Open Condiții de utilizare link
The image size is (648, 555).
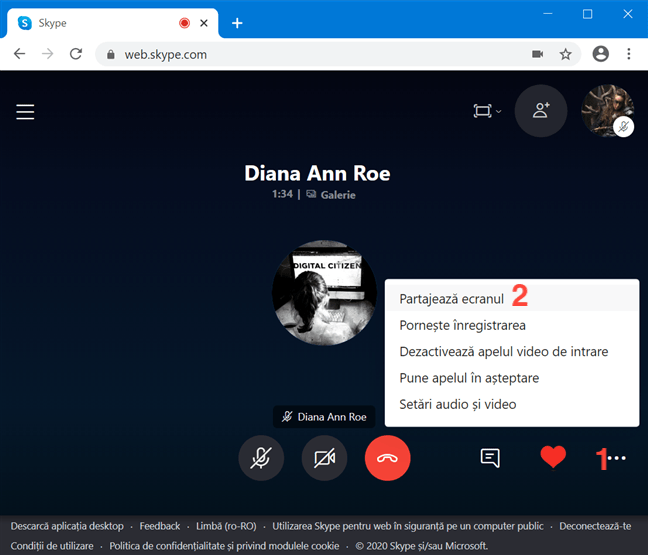[x=52, y=546]
